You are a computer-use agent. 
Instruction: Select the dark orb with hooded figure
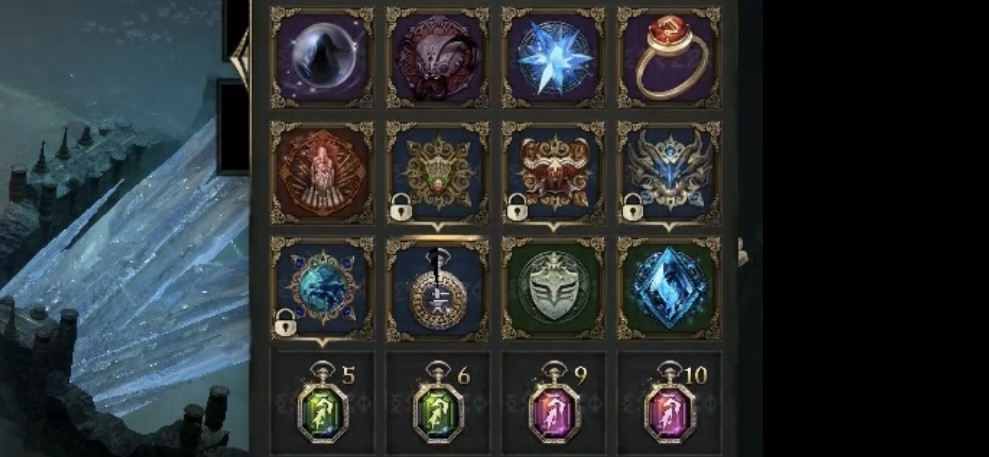pos(322,58)
